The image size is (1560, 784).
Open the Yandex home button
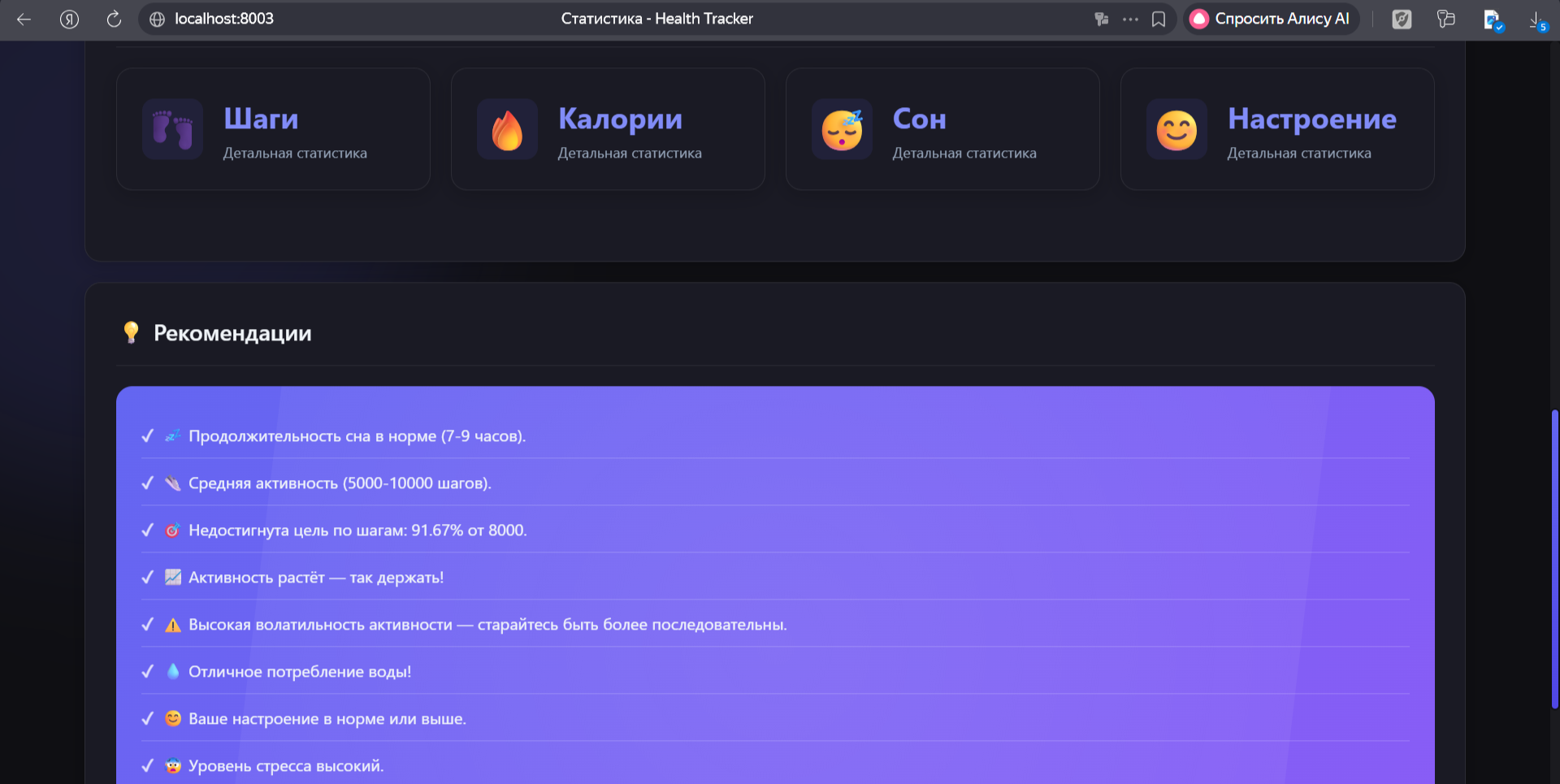coord(69,19)
